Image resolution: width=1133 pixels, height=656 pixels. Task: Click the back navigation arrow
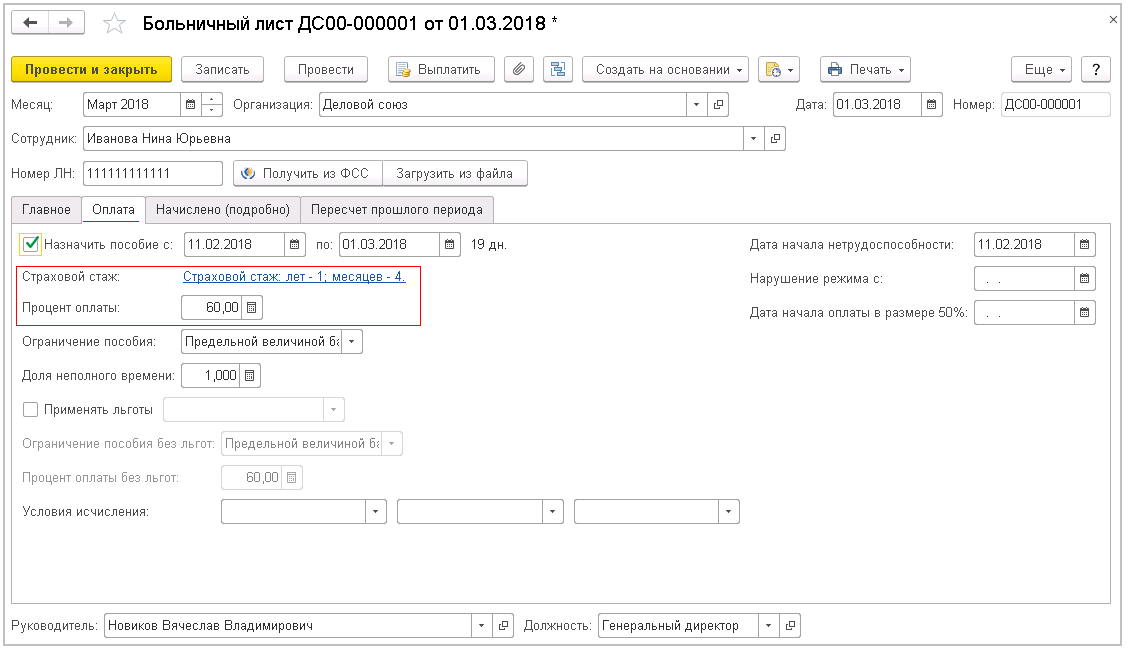30,23
